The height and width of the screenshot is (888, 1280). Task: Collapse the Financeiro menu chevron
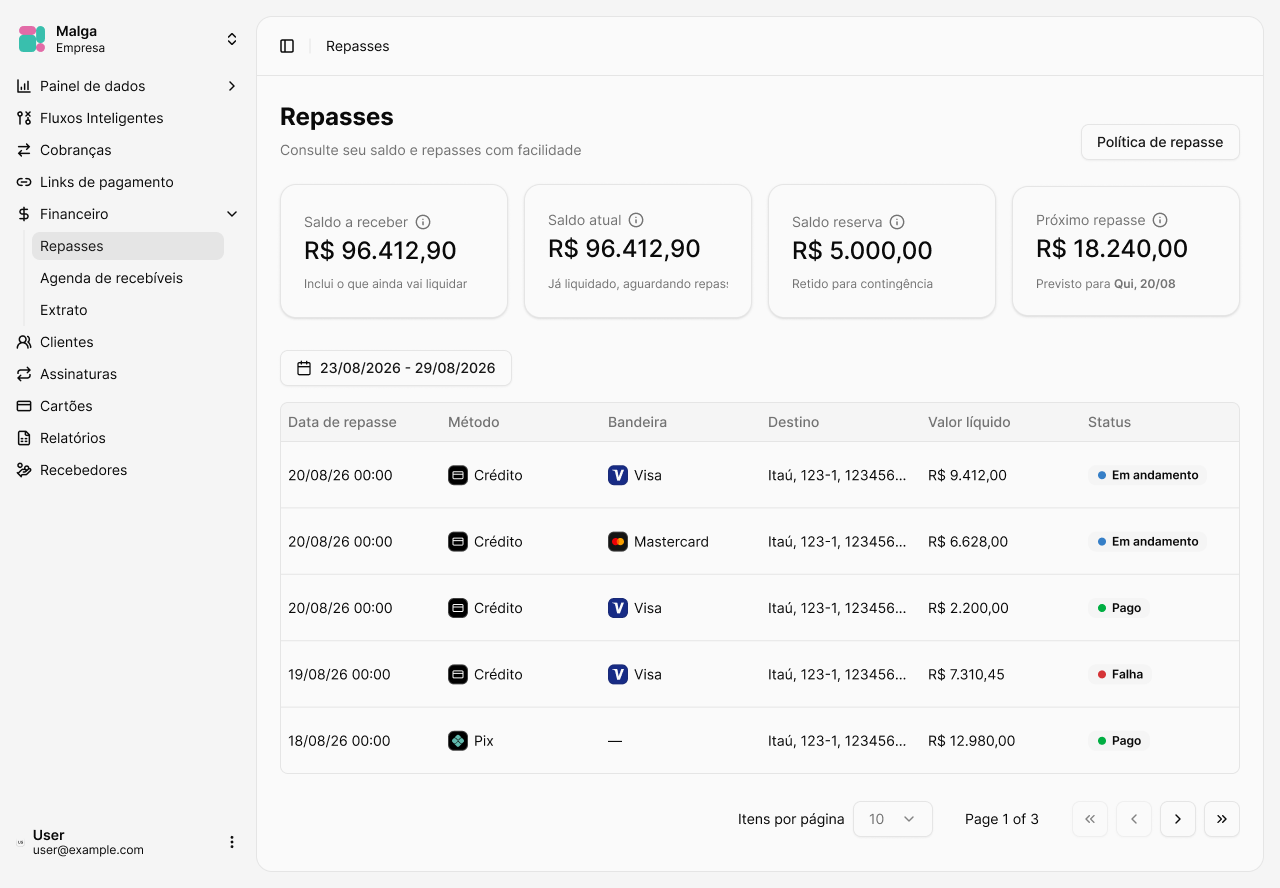(x=232, y=214)
